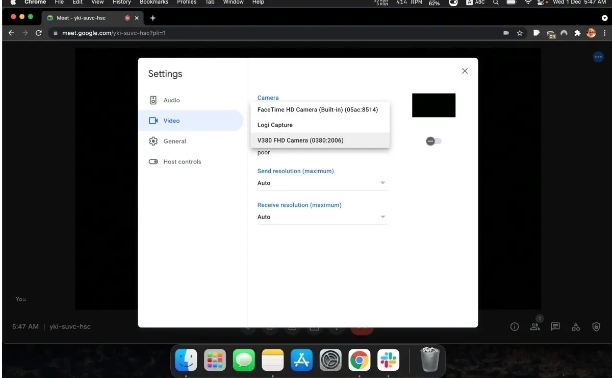The height and width of the screenshot is (378, 612).
Task: Open a new Chrome tab
Action: 153,18
